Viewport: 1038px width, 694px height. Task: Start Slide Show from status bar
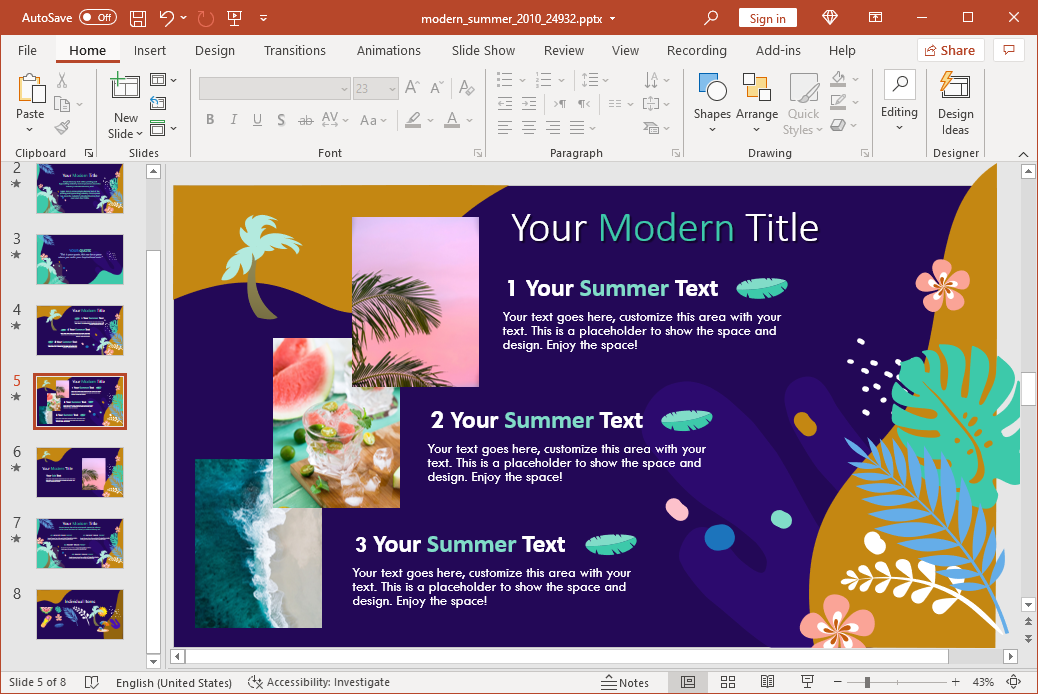807,682
